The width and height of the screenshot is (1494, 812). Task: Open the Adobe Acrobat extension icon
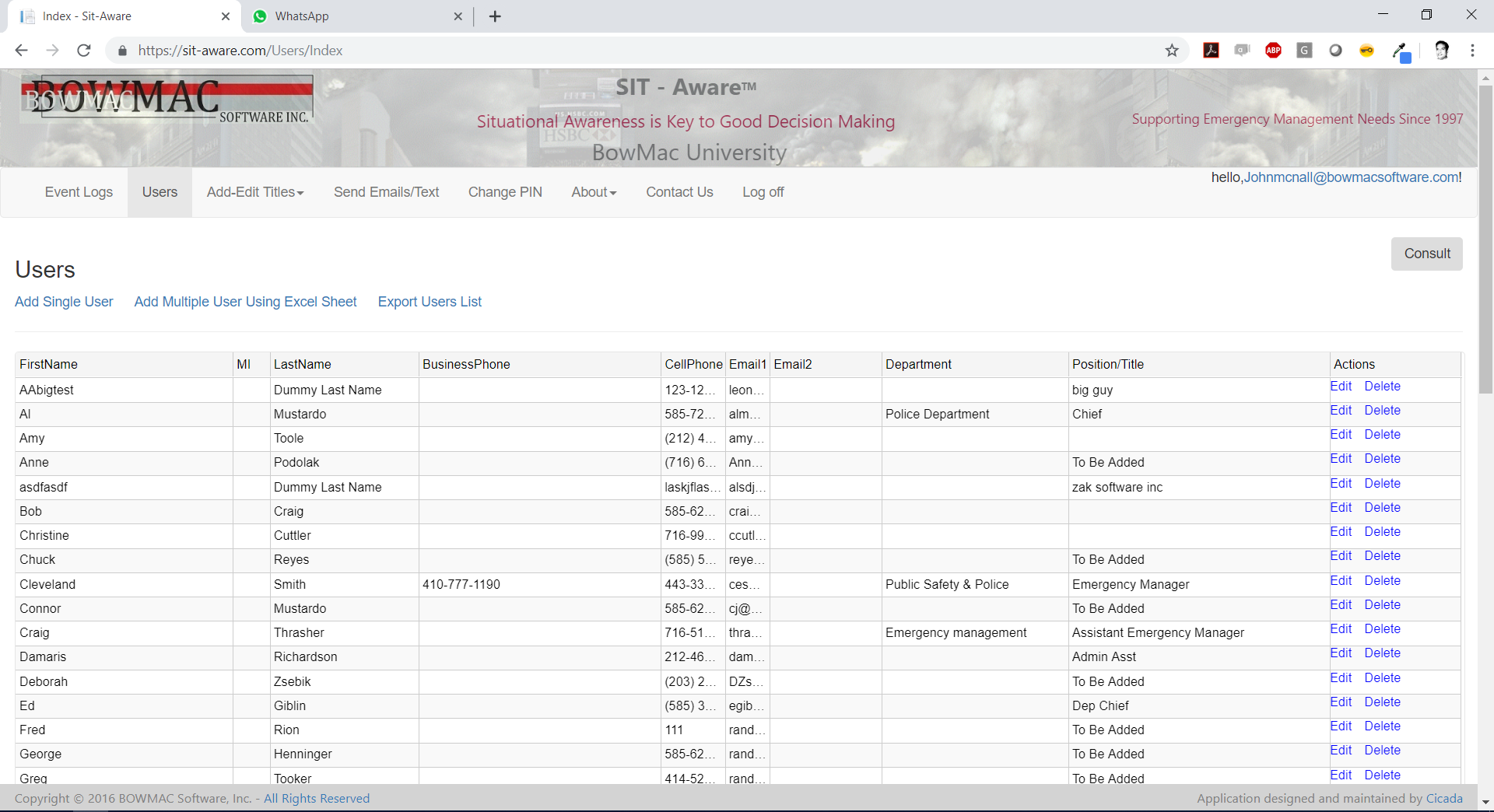point(1212,51)
